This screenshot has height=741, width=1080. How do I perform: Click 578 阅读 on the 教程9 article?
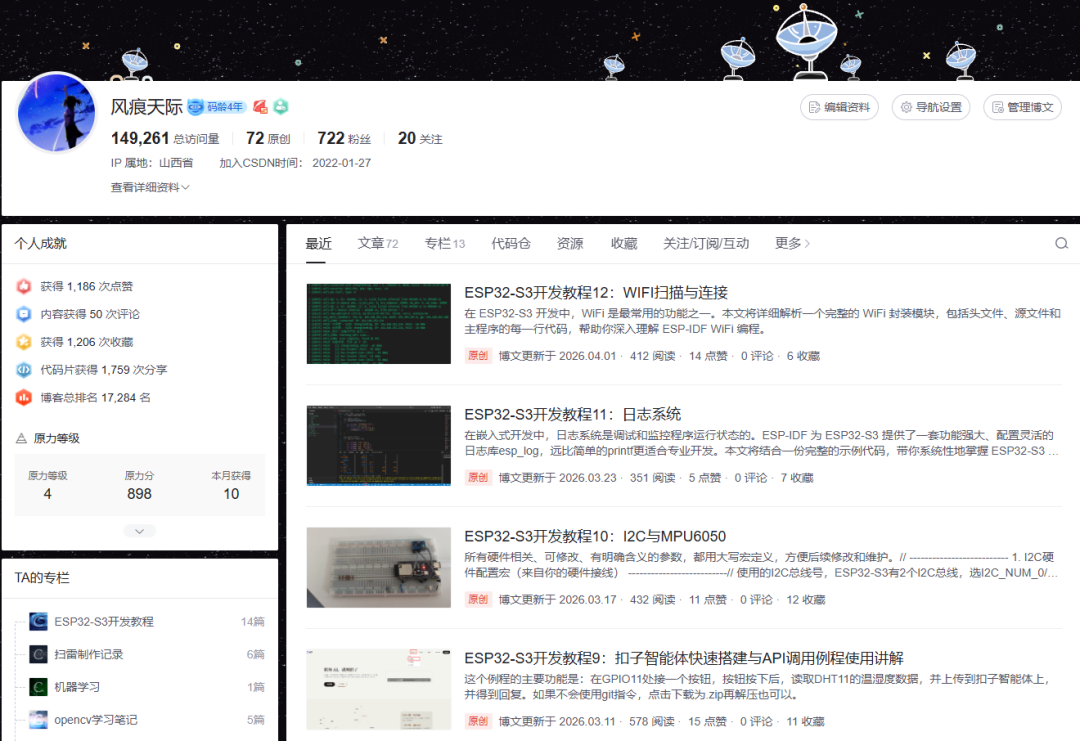(652, 722)
